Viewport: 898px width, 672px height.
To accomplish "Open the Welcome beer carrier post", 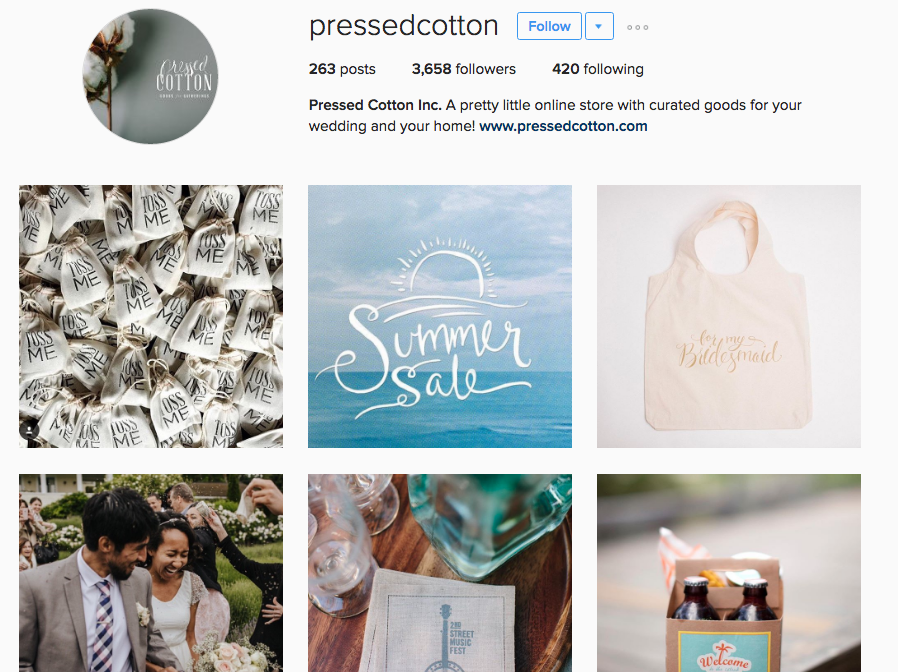I will (x=728, y=573).
